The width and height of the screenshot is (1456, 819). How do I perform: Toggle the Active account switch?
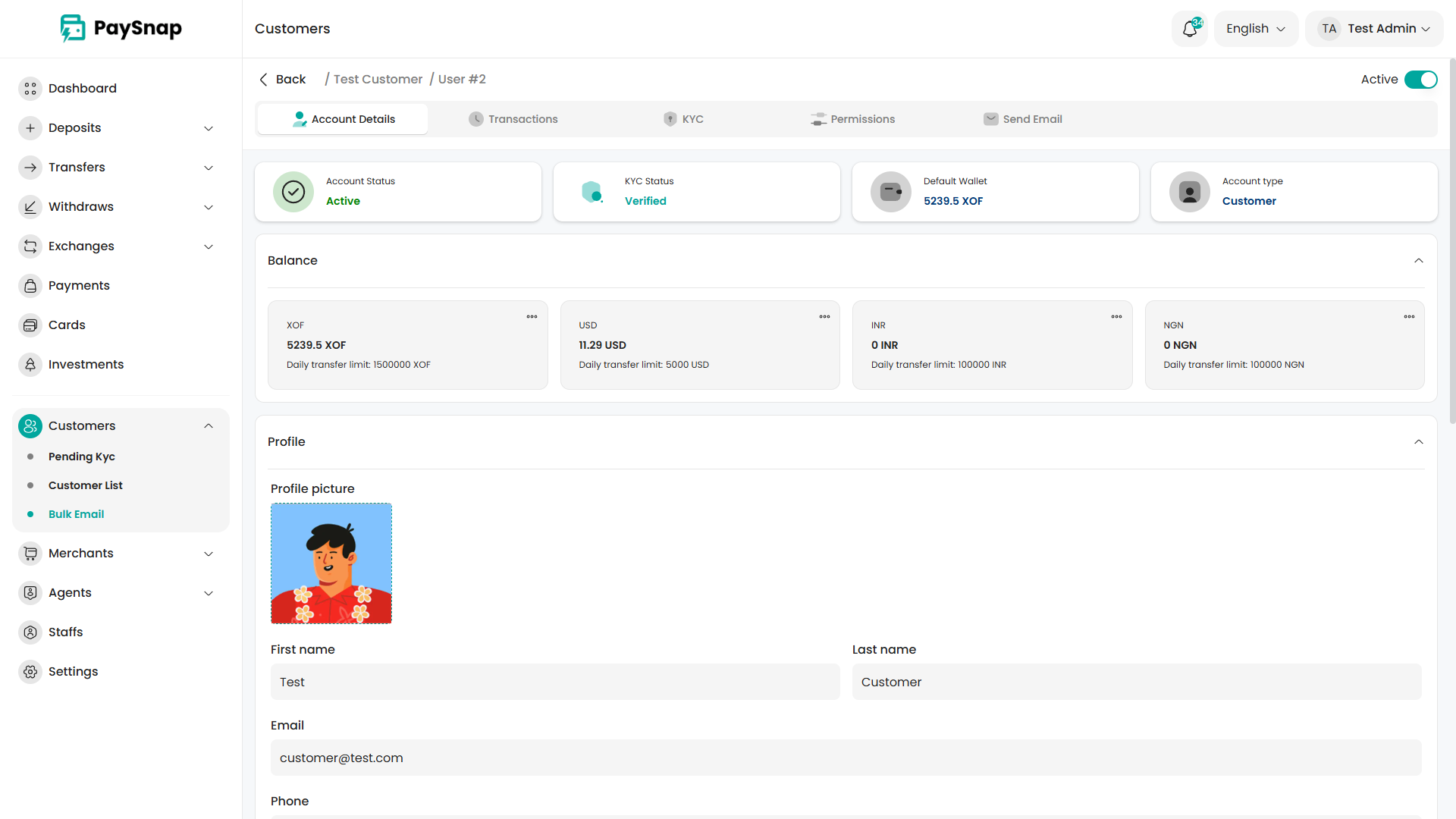click(x=1420, y=80)
